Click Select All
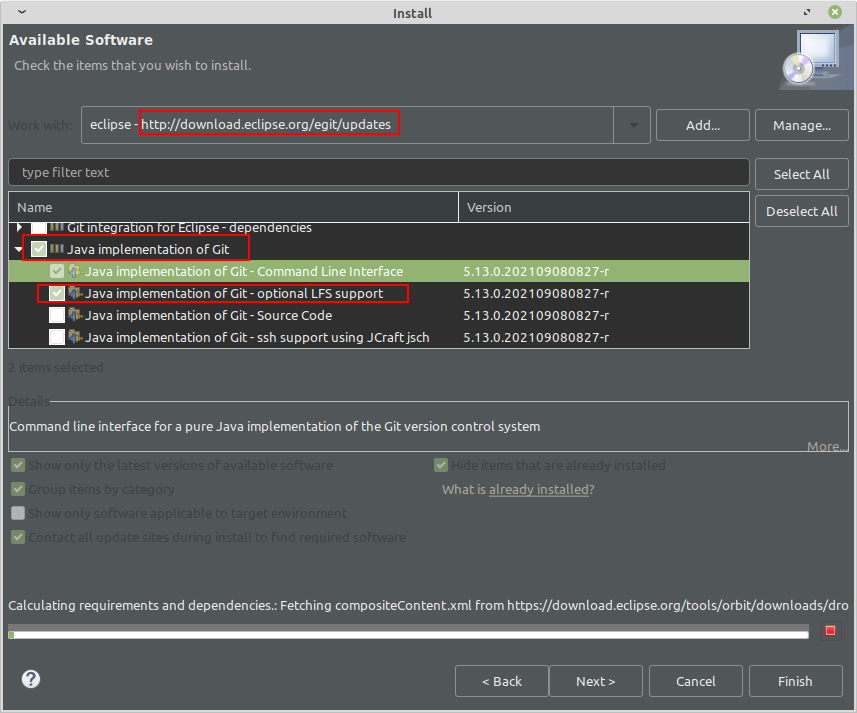 (801, 174)
